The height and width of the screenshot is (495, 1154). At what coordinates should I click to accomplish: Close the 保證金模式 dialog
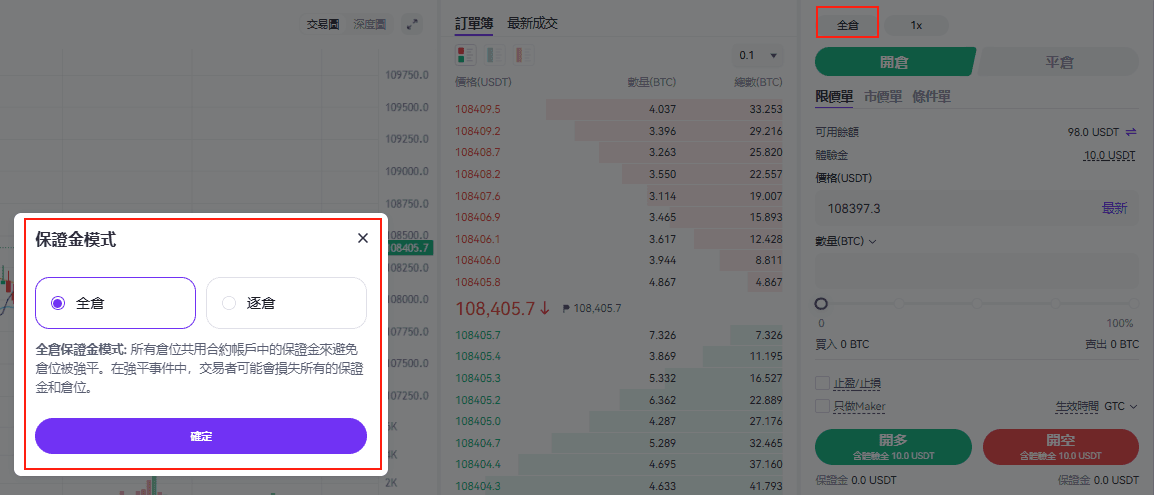(x=363, y=238)
